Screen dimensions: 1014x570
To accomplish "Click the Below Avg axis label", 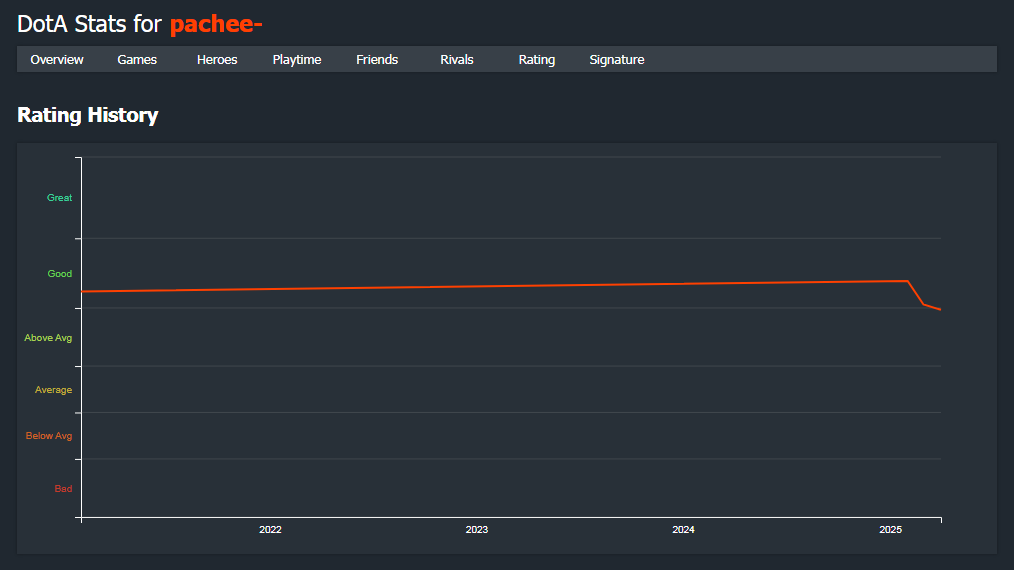I will pos(49,436).
